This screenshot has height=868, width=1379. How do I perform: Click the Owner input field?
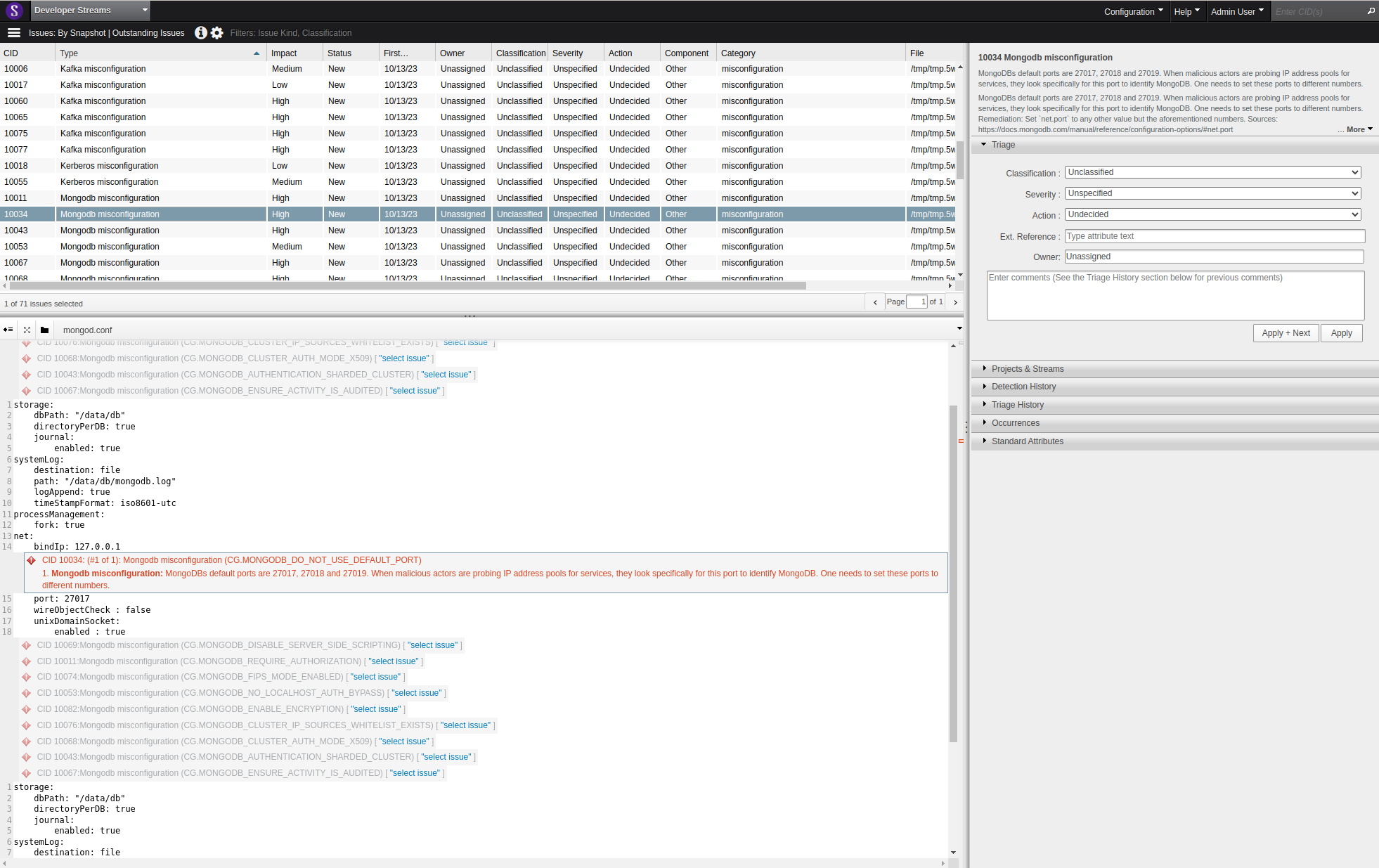coord(1215,257)
